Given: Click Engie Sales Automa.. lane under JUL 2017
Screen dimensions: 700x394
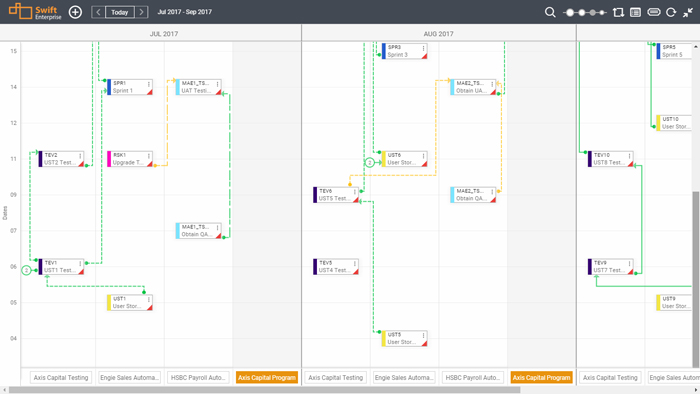Looking at the screenshot, I should [x=129, y=377].
